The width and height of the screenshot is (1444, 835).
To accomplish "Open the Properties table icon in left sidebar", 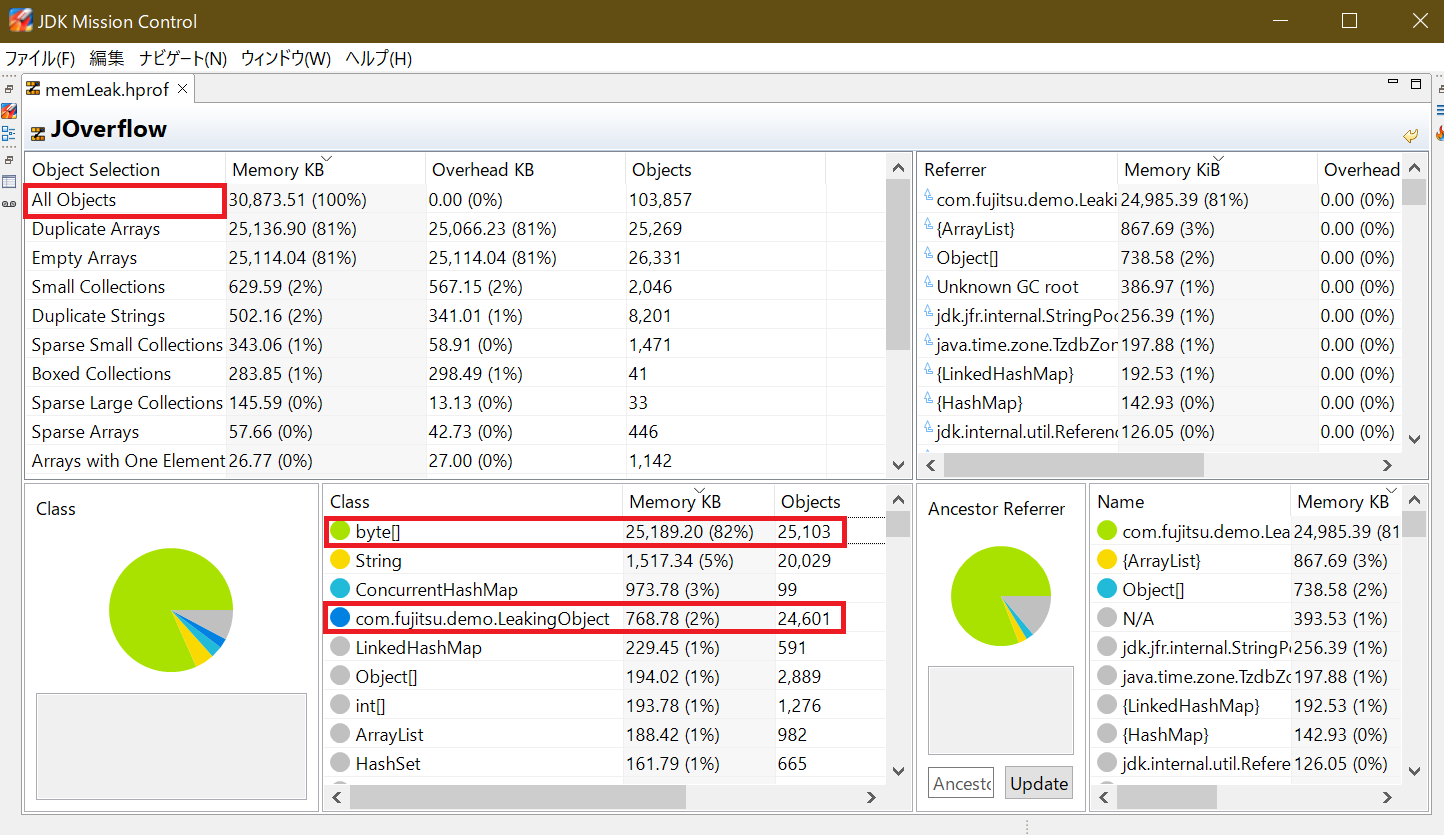I will tap(9, 182).
